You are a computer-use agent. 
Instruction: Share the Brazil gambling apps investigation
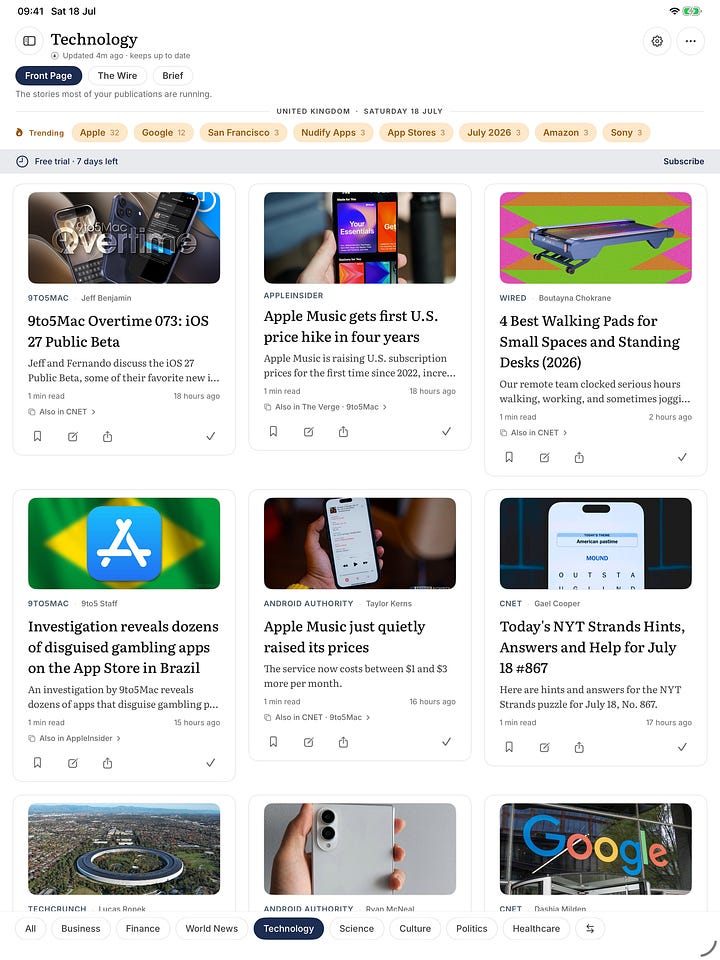[x=108, y=762]
